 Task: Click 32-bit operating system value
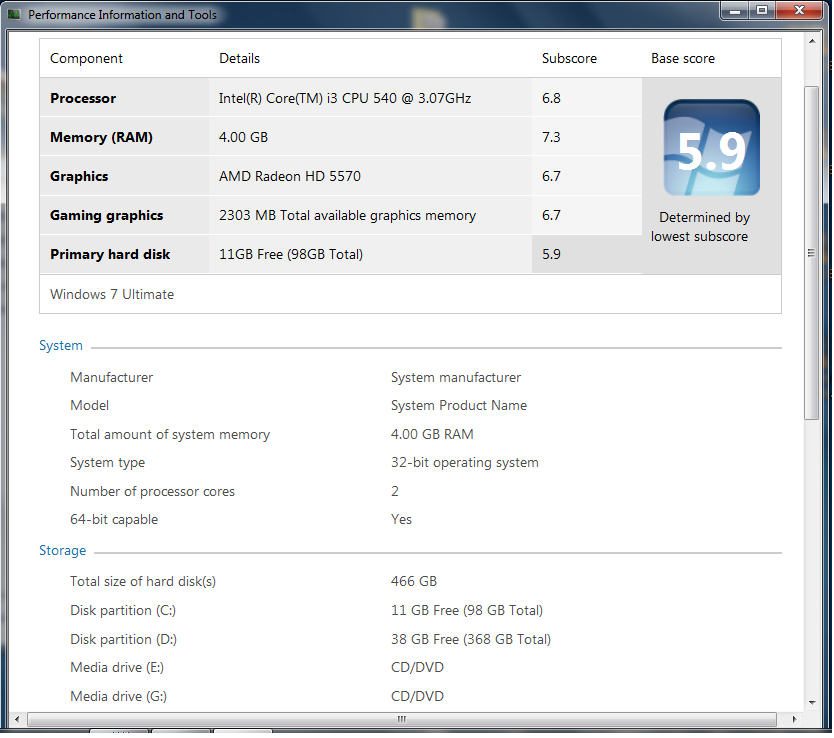pos(464,463)
